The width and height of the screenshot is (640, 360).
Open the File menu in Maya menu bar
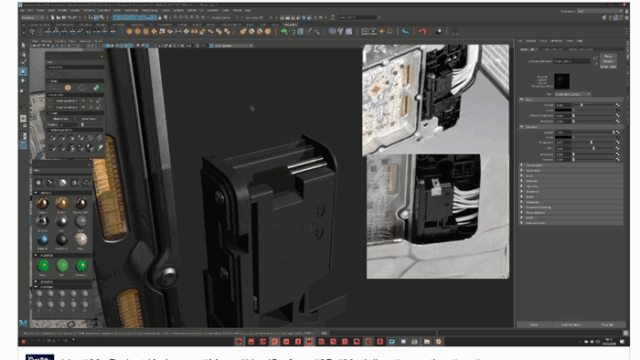tap(22, 10)
